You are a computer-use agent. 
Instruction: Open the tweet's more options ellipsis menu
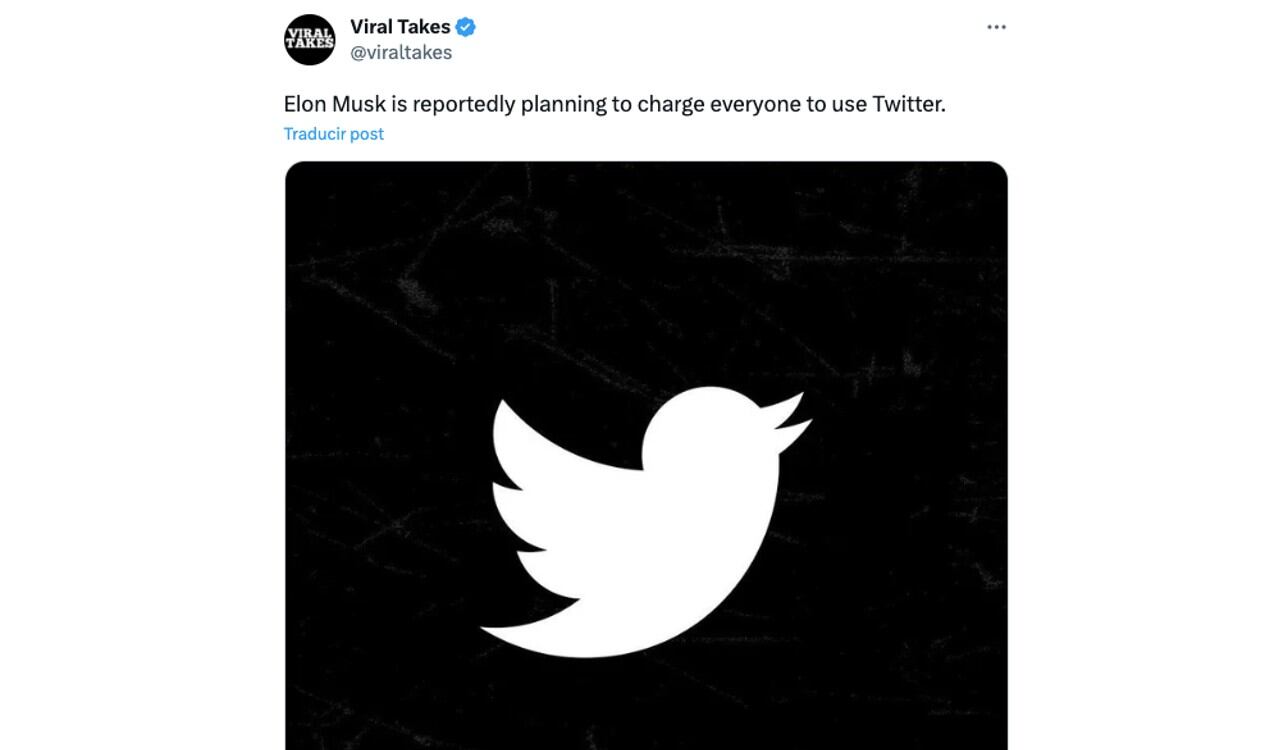coord(996,27)
